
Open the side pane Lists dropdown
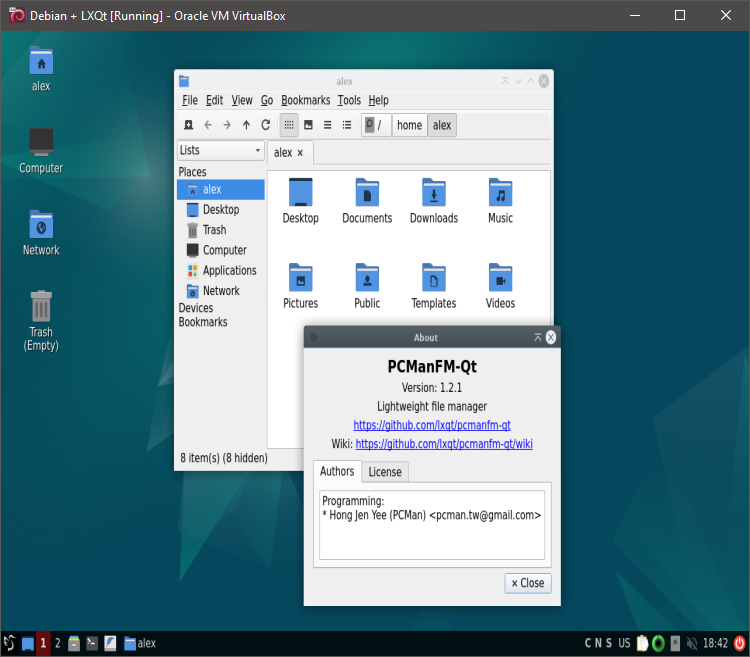point(221,150)
